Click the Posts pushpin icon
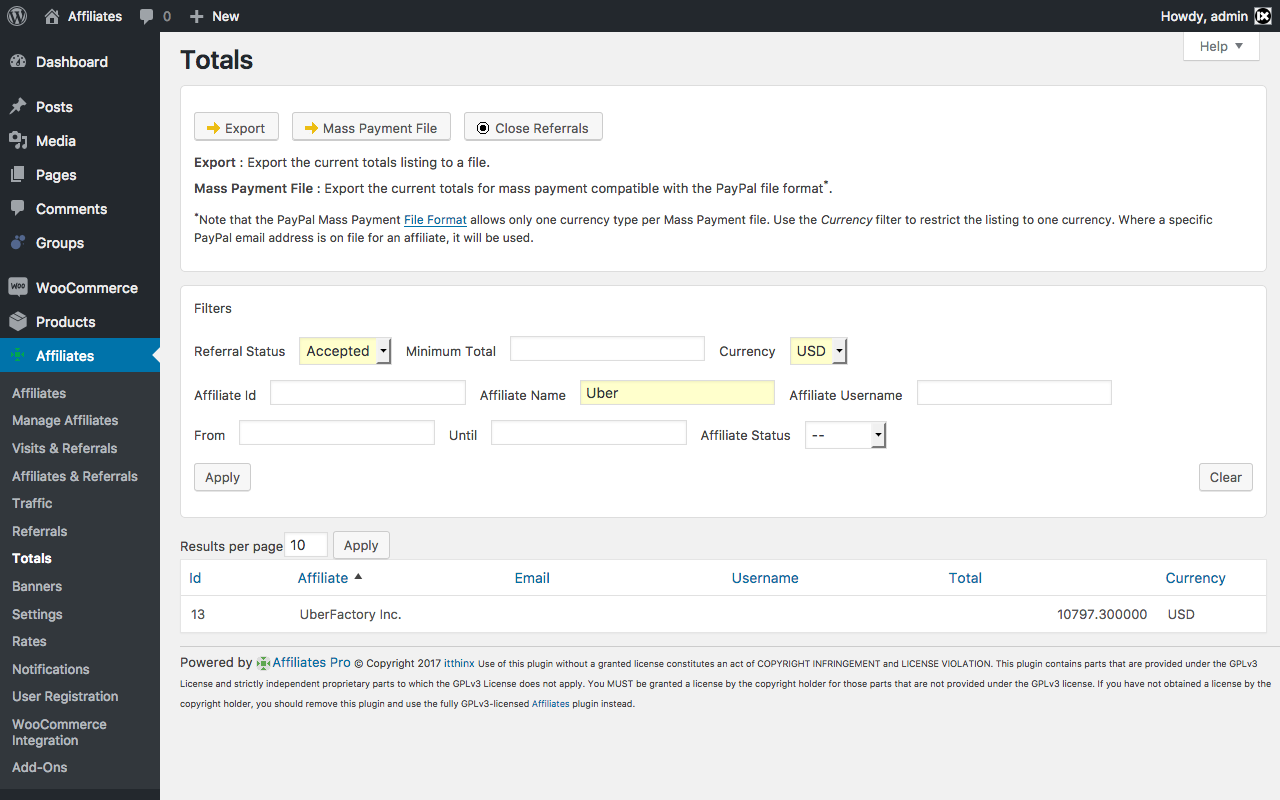Viewport: 1280px width, 800px height. pyautogui.click(x=18, y=107)
